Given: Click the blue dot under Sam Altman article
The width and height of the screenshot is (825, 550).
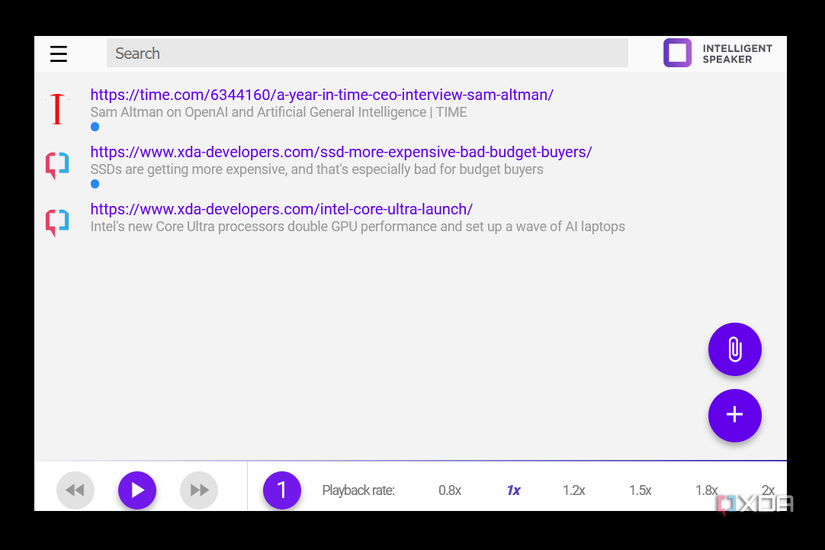Looking at the screenshot, I should tap(95, 127).
